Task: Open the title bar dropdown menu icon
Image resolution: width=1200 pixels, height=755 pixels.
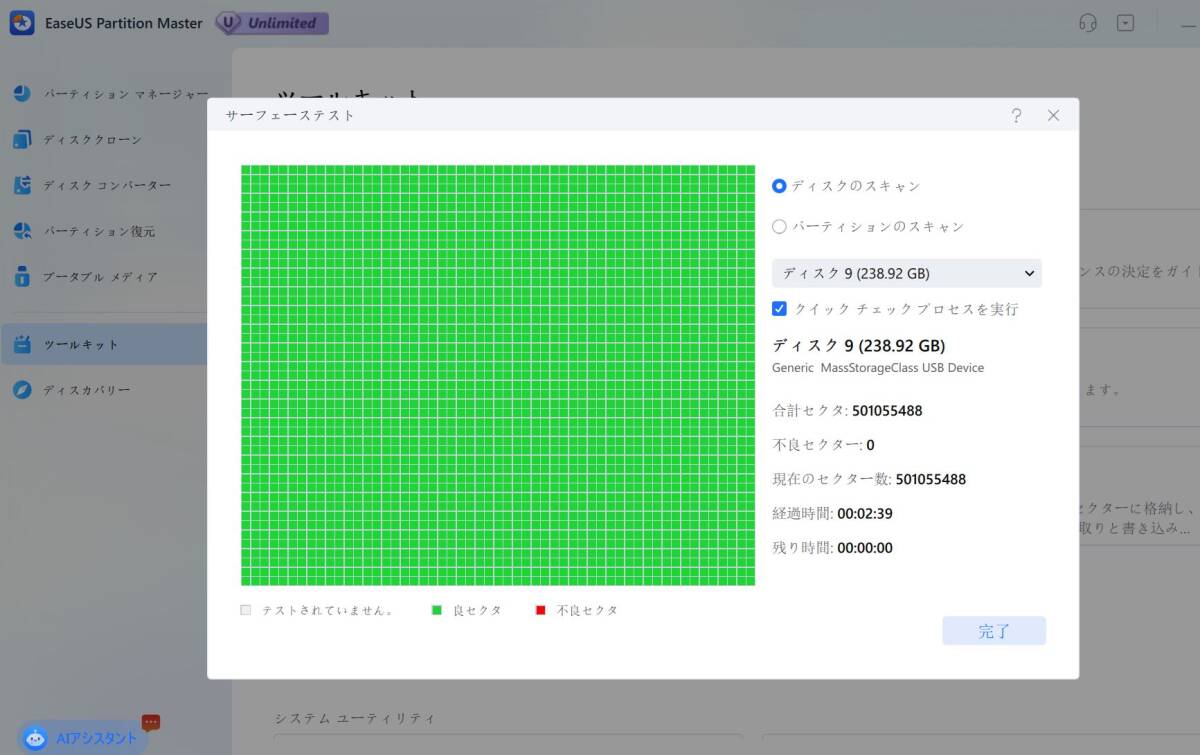Action: tap(1126, 23)
